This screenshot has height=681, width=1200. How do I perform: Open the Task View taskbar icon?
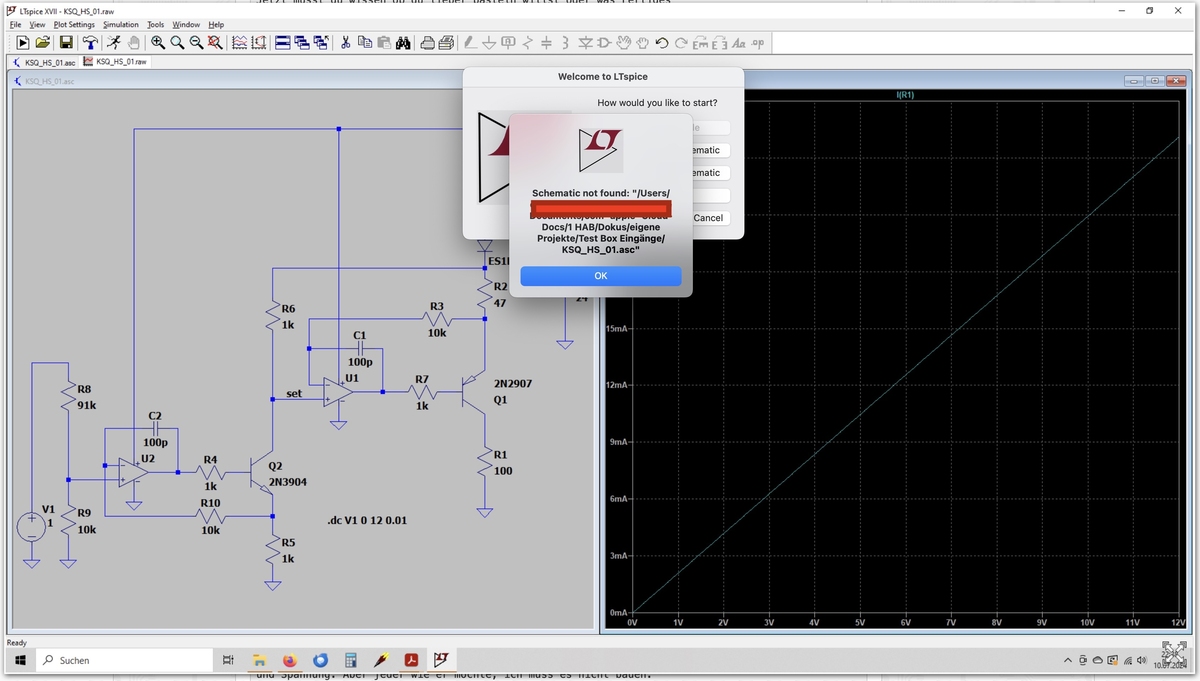coord(228,660)
